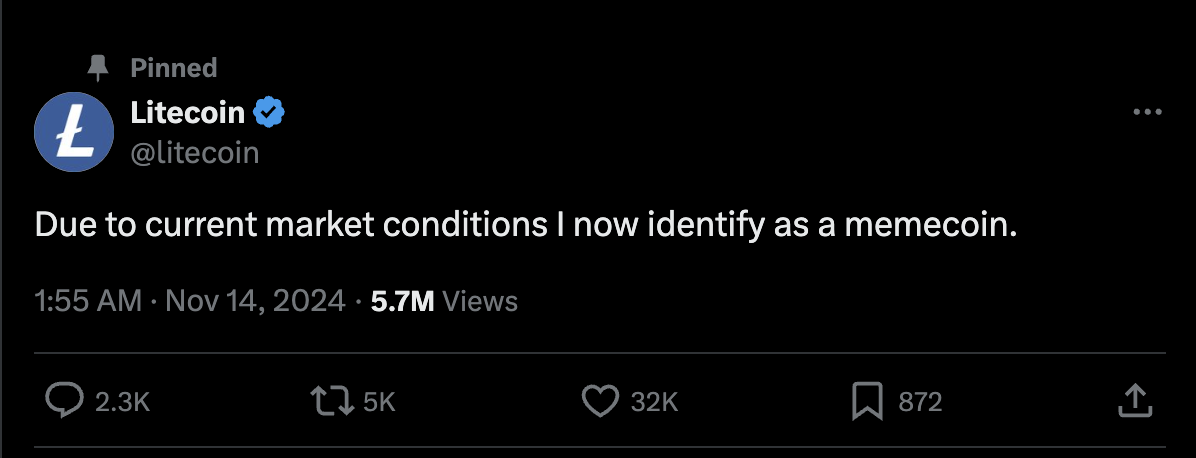Open the Litecoin profile avatar
Screen dimensions: 1196x458
(74, 131)
